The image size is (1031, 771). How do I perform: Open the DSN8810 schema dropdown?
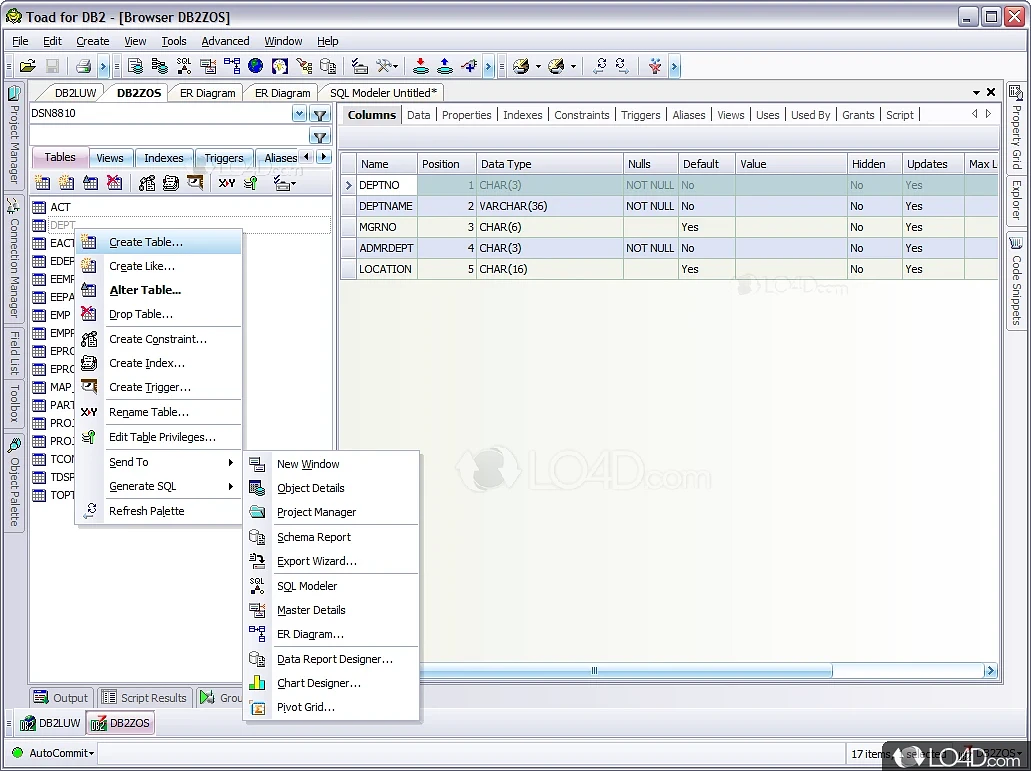click(x=299, y=114)
